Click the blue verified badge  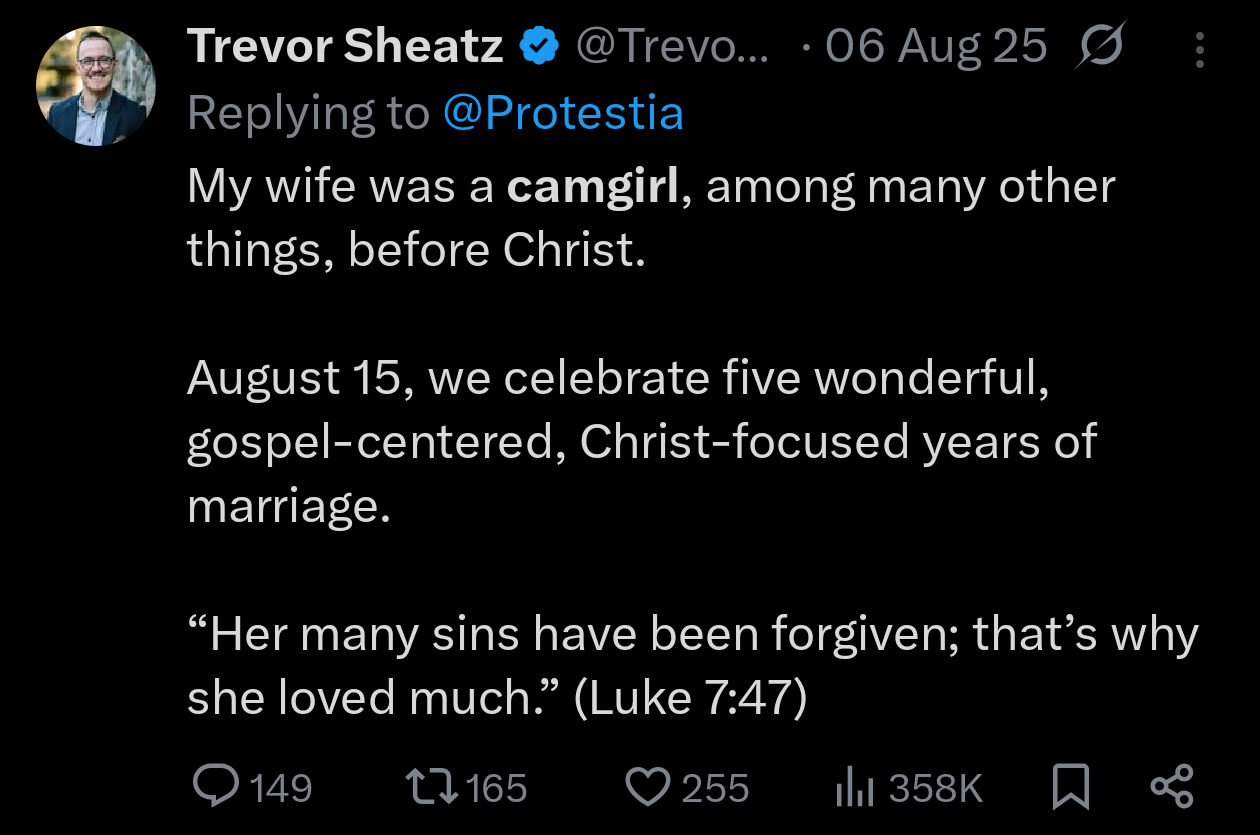(540, 47)
